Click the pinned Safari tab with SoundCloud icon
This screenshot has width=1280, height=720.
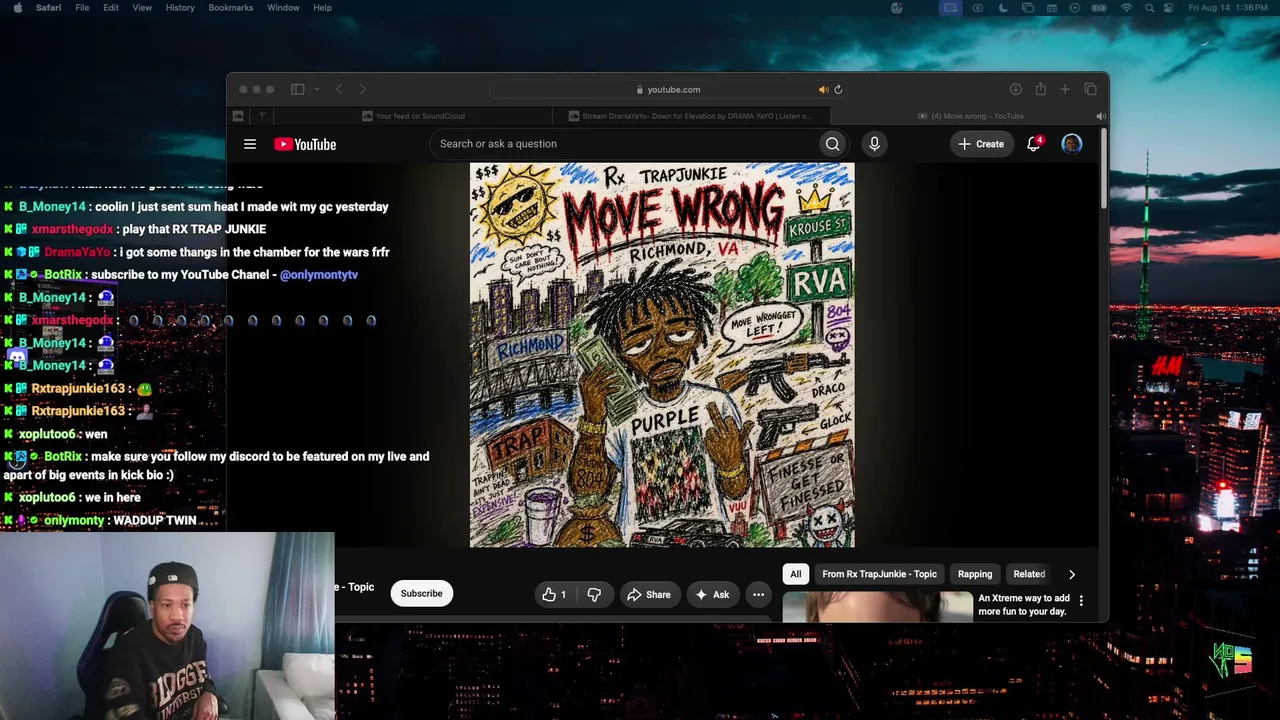point(238,116)
